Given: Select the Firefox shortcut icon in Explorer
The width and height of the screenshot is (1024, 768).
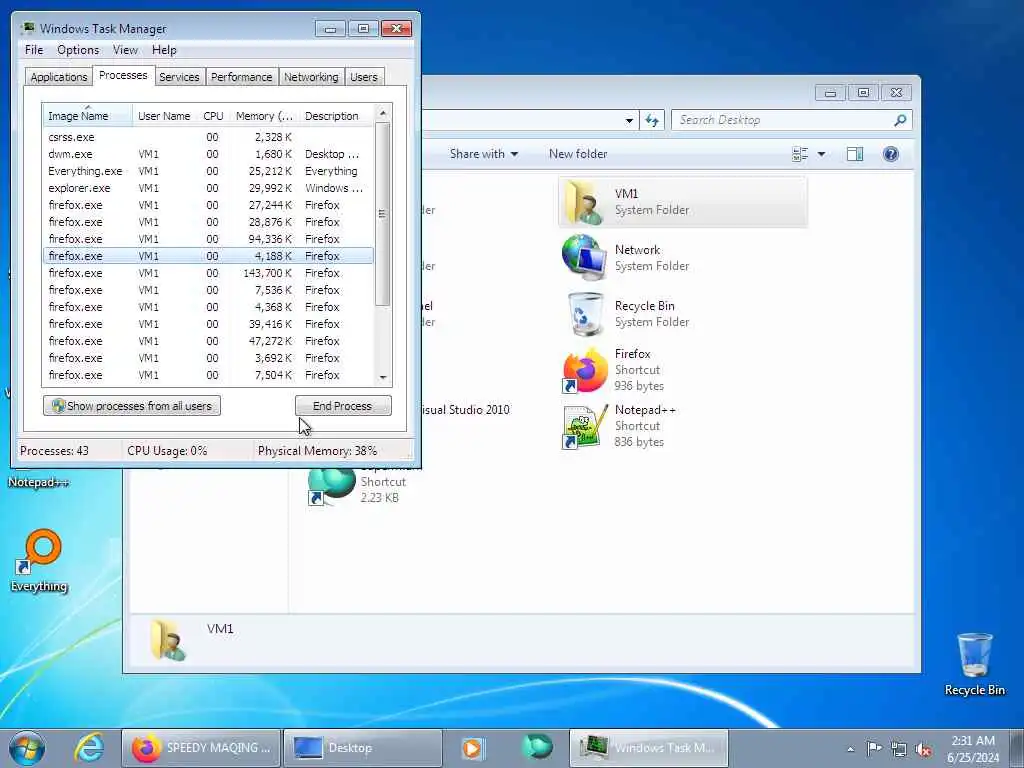Looking at the screenshot, I should [x=584, y=370].
